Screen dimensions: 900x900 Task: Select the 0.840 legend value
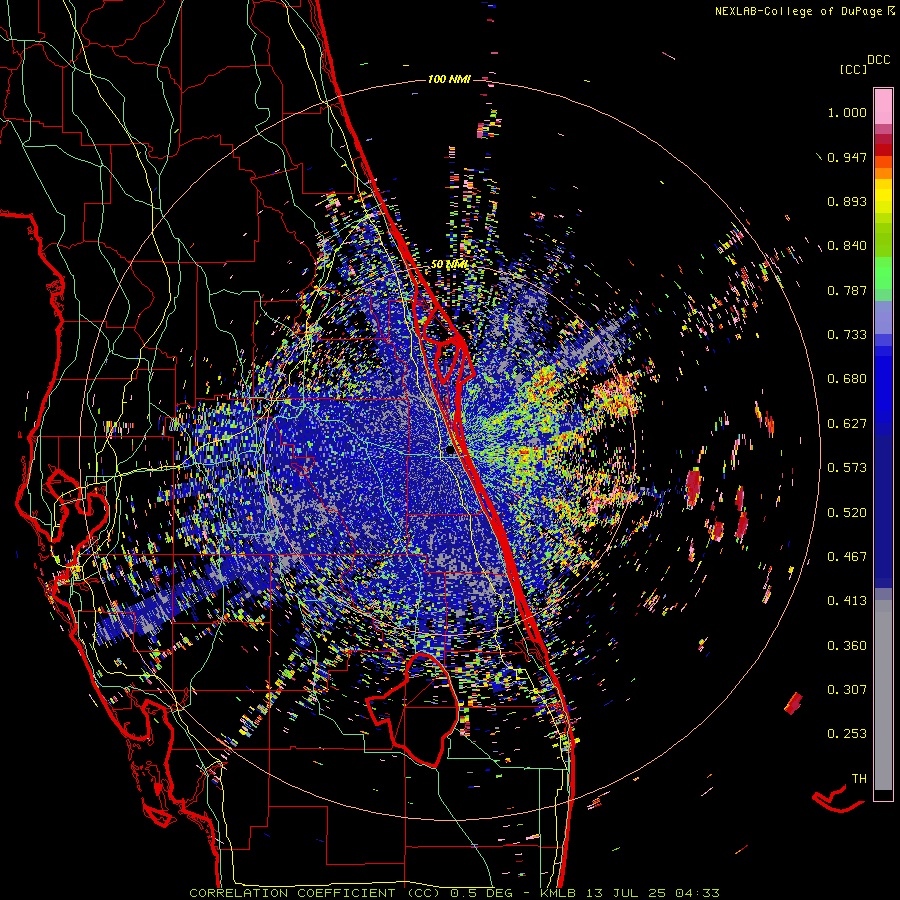click(847, 246)
